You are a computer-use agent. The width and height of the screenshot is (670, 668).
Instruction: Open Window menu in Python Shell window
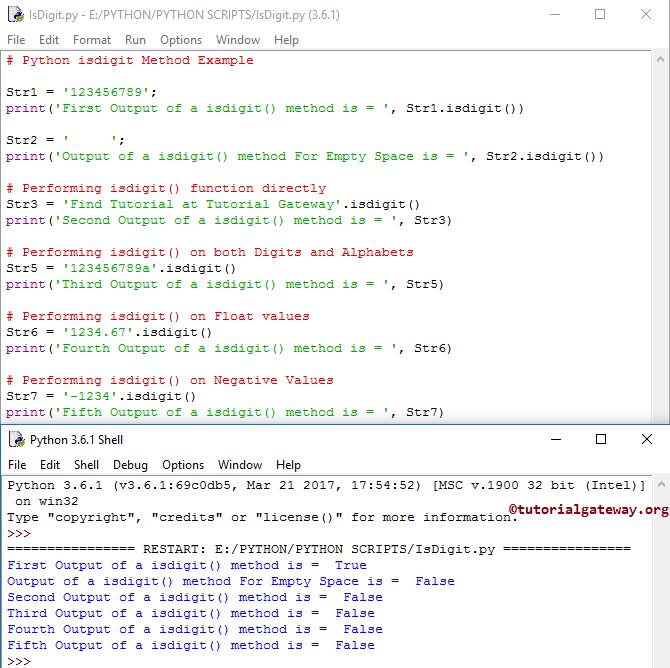tap(240, 465)
